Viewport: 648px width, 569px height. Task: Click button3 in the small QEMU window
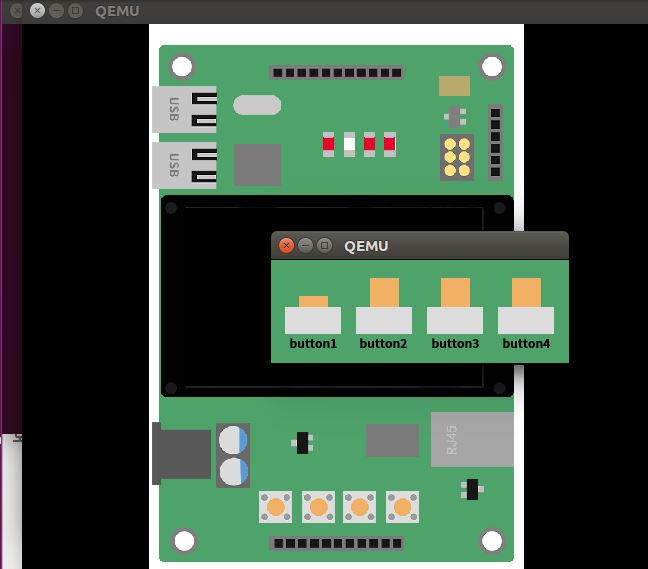click(455, 306)
